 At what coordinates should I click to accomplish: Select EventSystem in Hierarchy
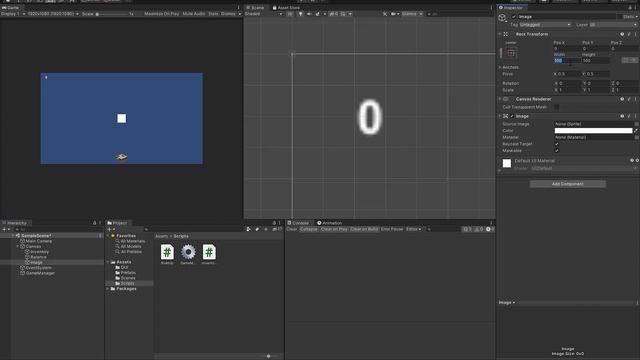(38, 268)
